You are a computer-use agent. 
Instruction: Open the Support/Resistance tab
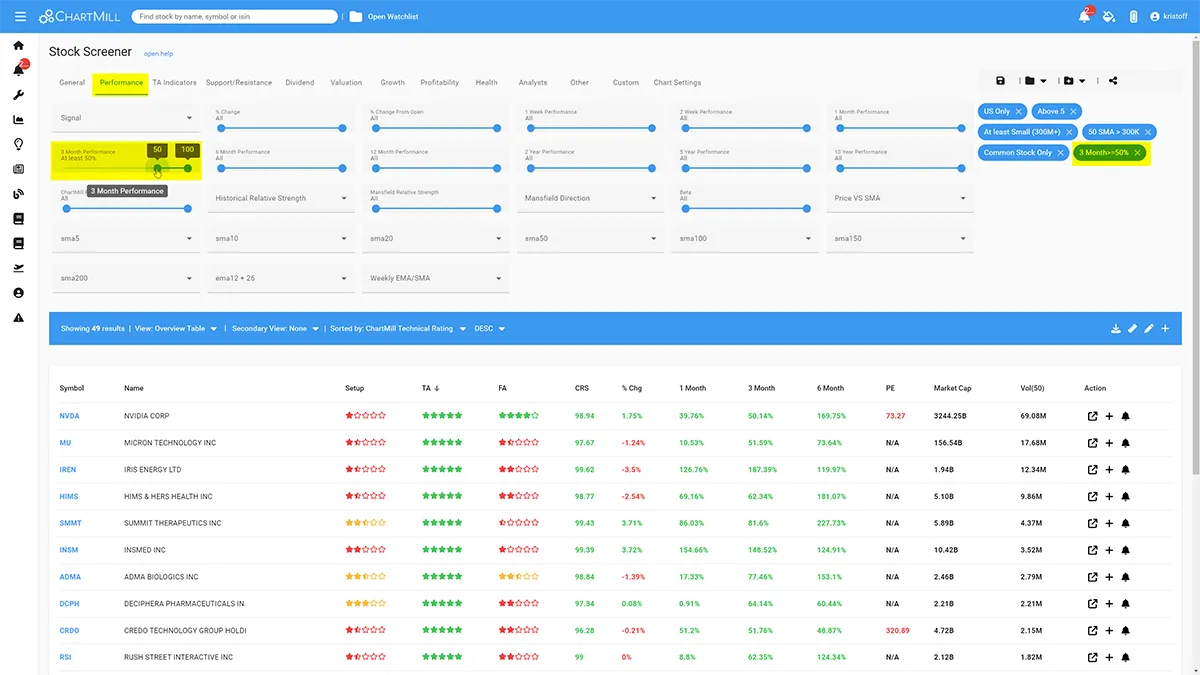pyautogui.click(x=238, y=82)
